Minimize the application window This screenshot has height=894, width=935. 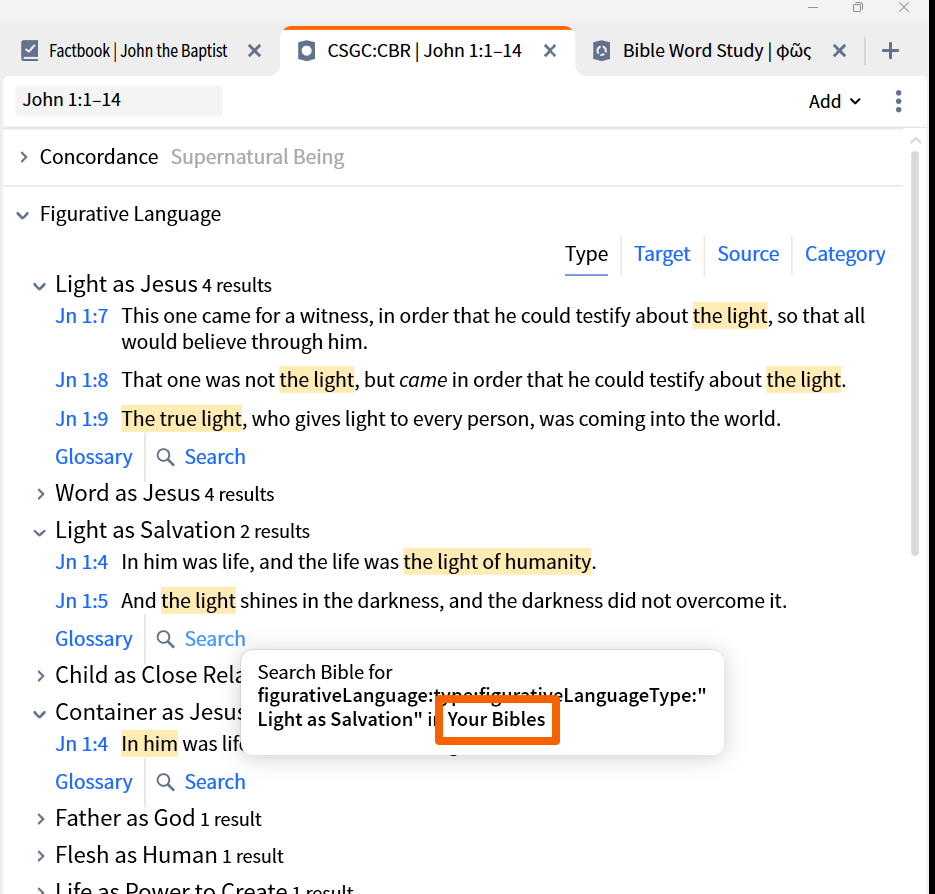pyautogui.click(x=813, y=8)
